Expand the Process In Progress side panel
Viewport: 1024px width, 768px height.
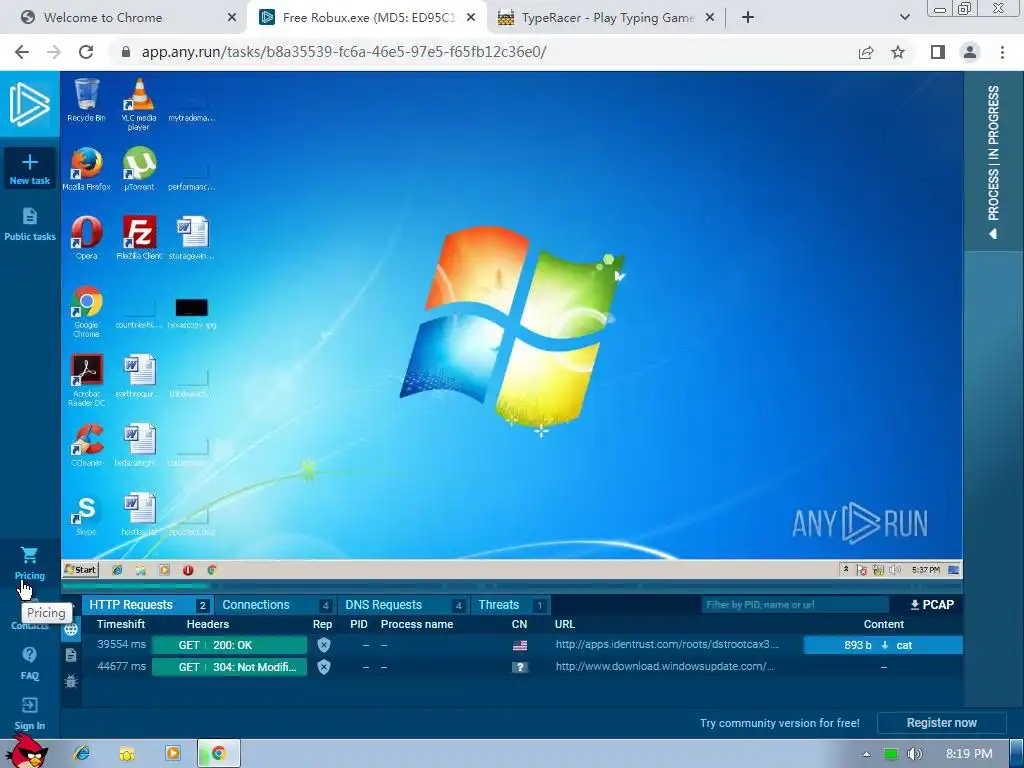(x=993, y=161)
